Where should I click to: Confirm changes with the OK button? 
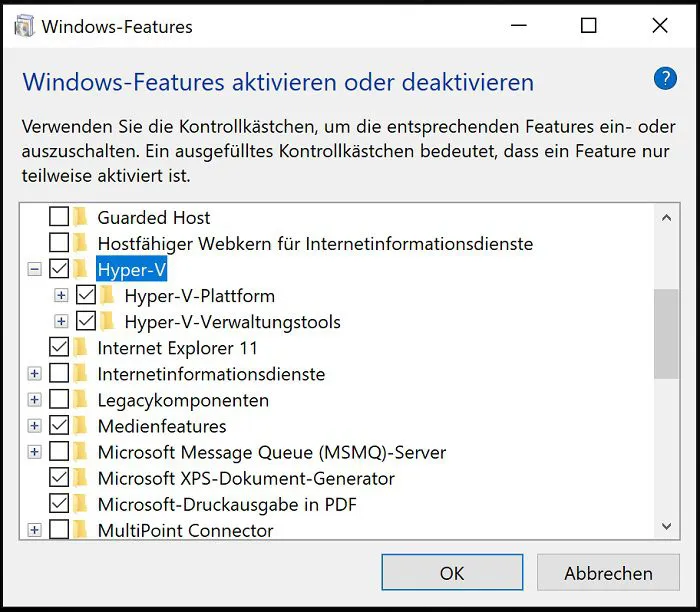point(452,572)
